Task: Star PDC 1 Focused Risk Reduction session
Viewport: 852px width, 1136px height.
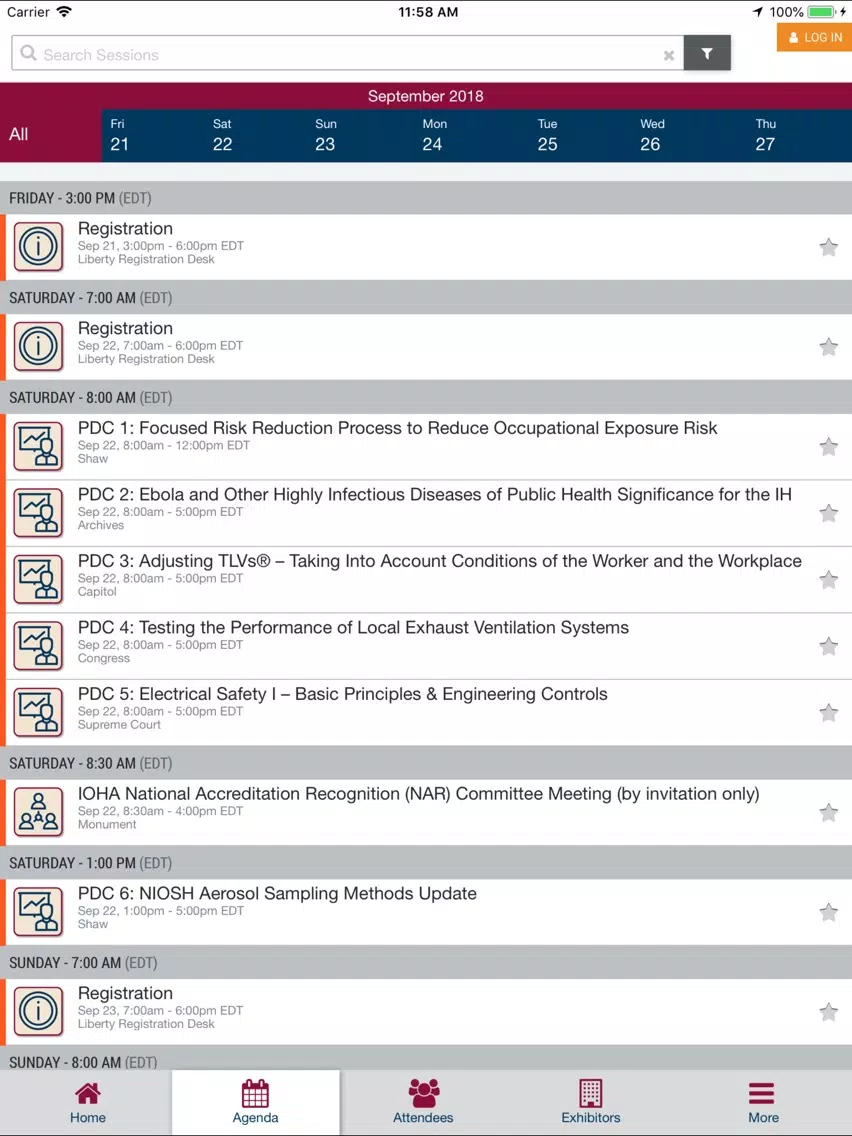Action: [x=829, y=447]
